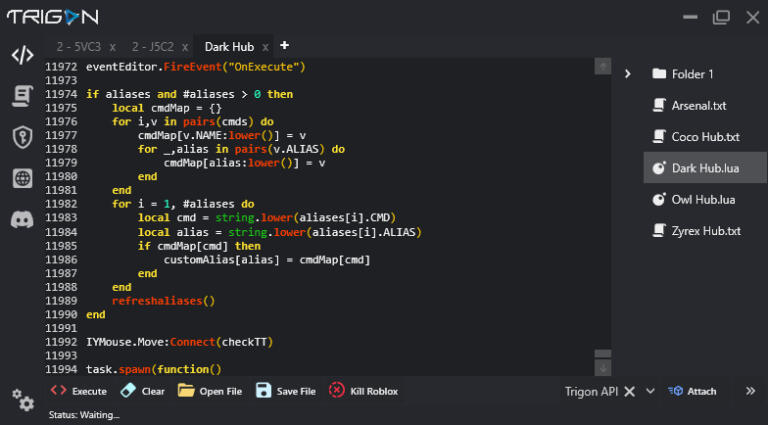Expand the double chevron at bottom right
Image resolution: width=768 pixels, height=425 pixels.
750,391
